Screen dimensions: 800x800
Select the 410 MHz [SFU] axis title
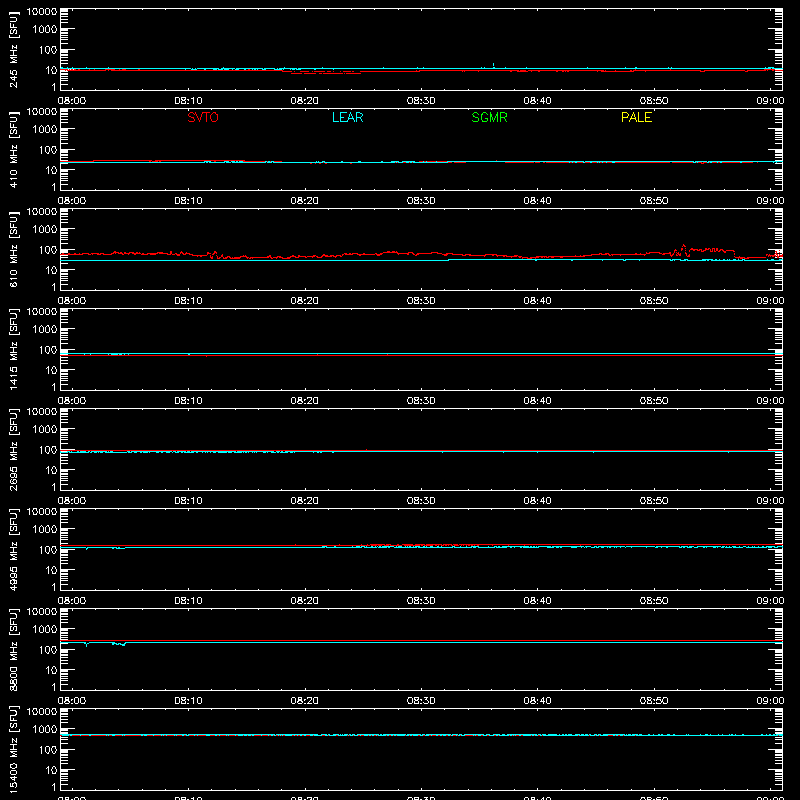pos(13,149)
